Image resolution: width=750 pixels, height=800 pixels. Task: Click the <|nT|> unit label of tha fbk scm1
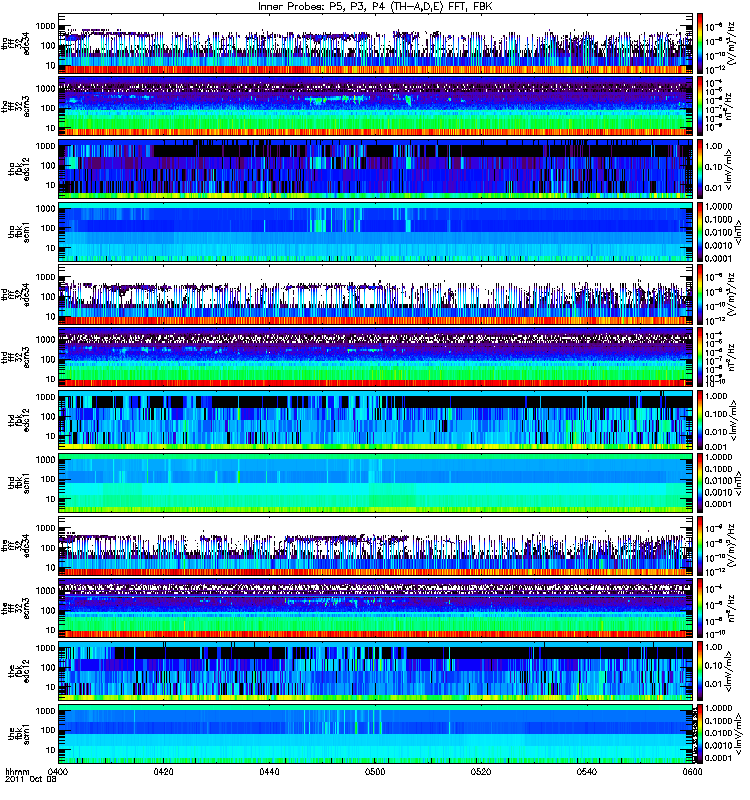coord(738,232)
